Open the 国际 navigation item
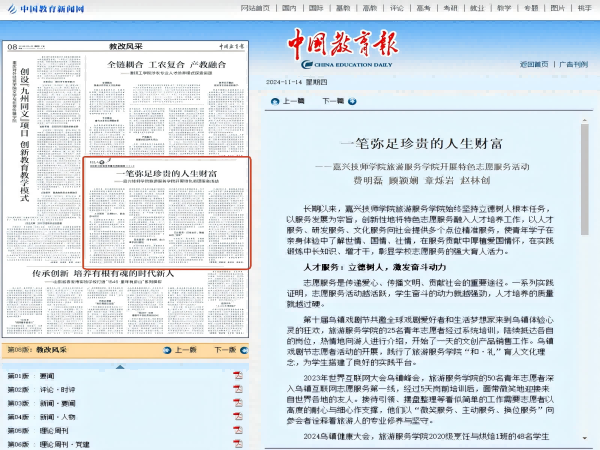Image resolution: width=600 pixels, height=450 pixels. click(x=316, y=8)
